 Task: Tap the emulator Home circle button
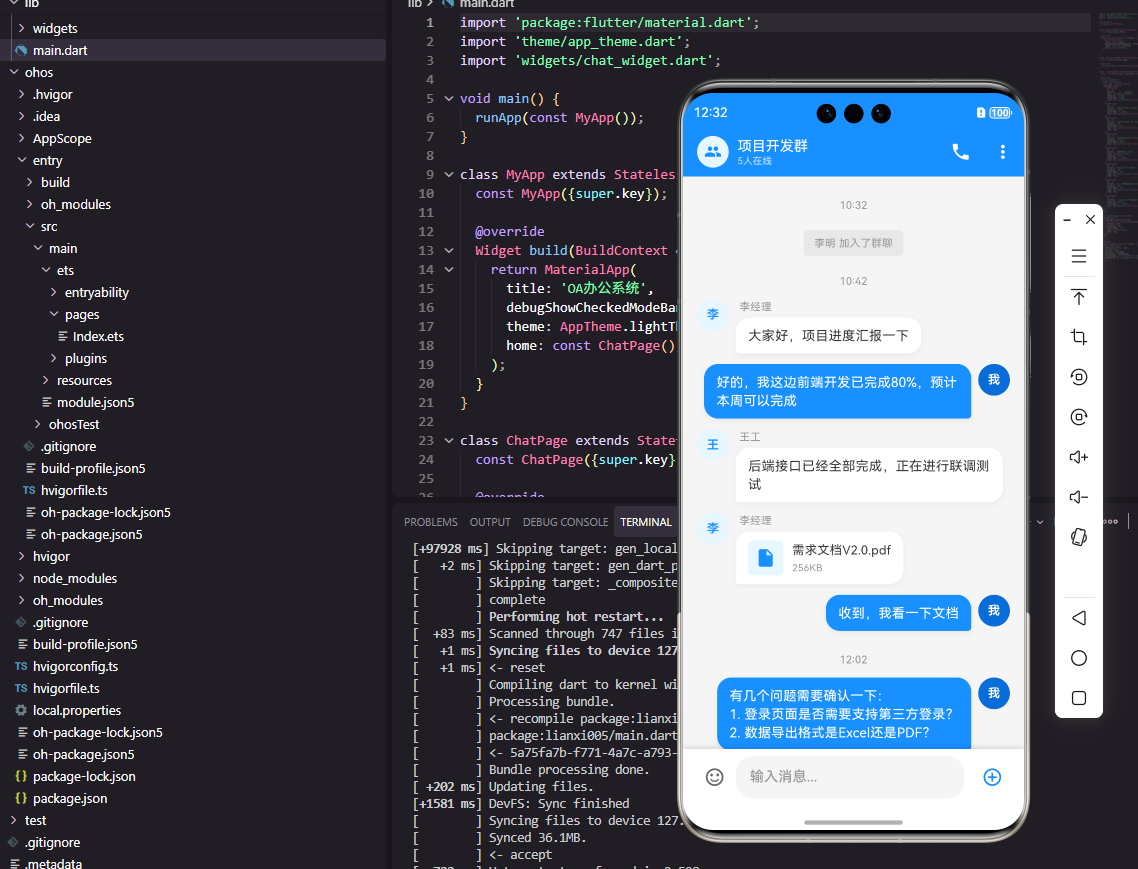(1078, 658)
